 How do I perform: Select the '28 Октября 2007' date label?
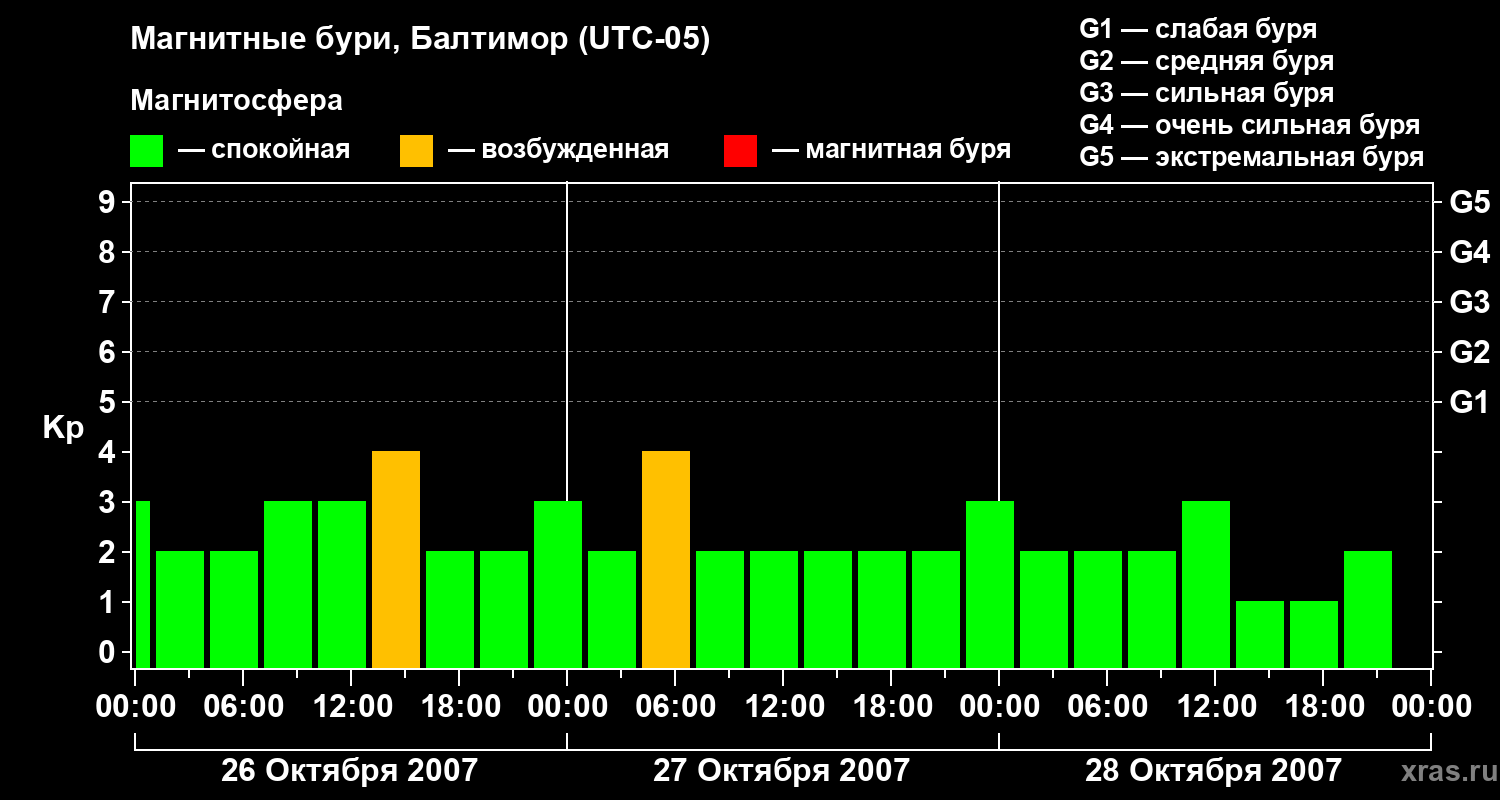[x=1213, y=771]
